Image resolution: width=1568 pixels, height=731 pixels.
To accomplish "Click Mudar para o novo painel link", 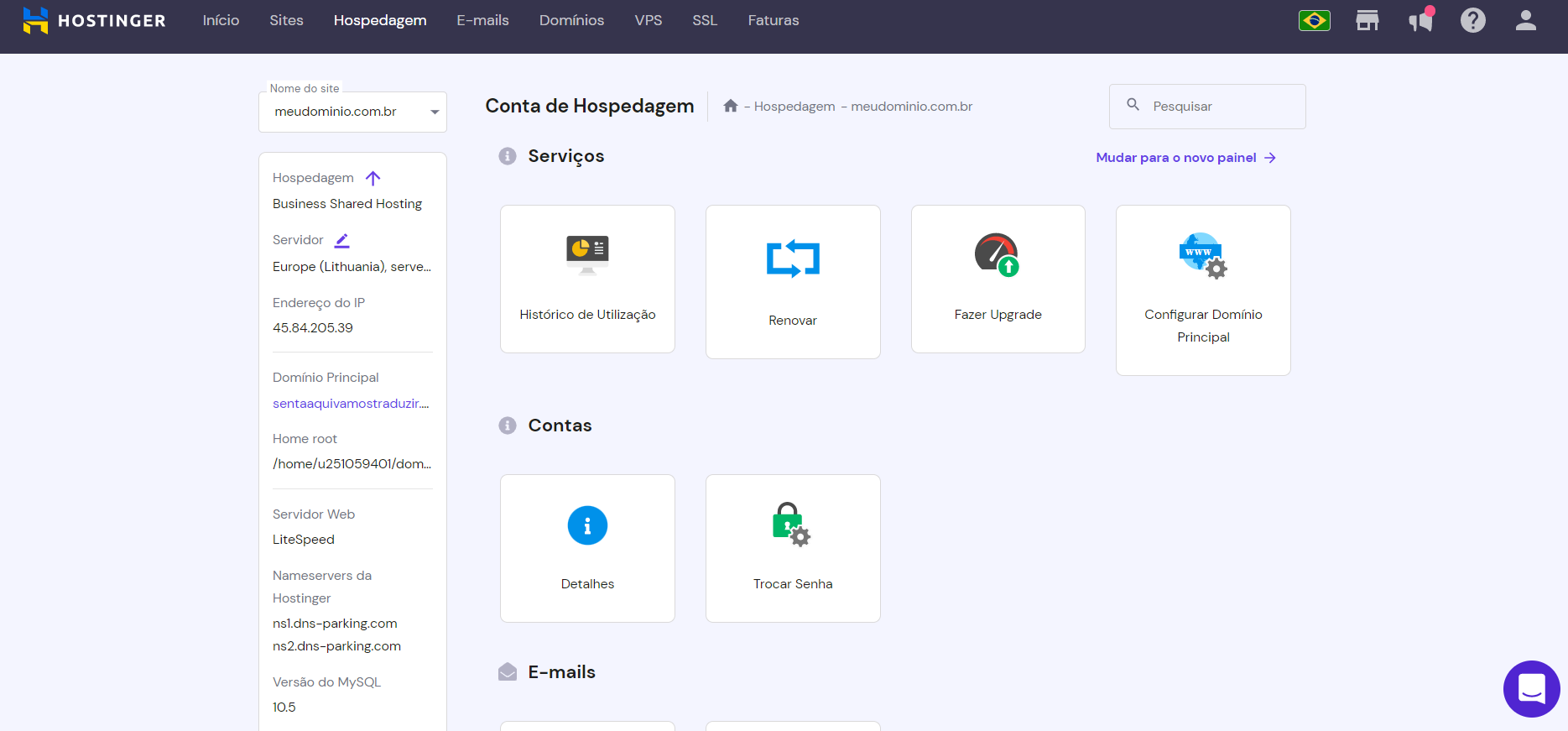I will (1185, 158).
